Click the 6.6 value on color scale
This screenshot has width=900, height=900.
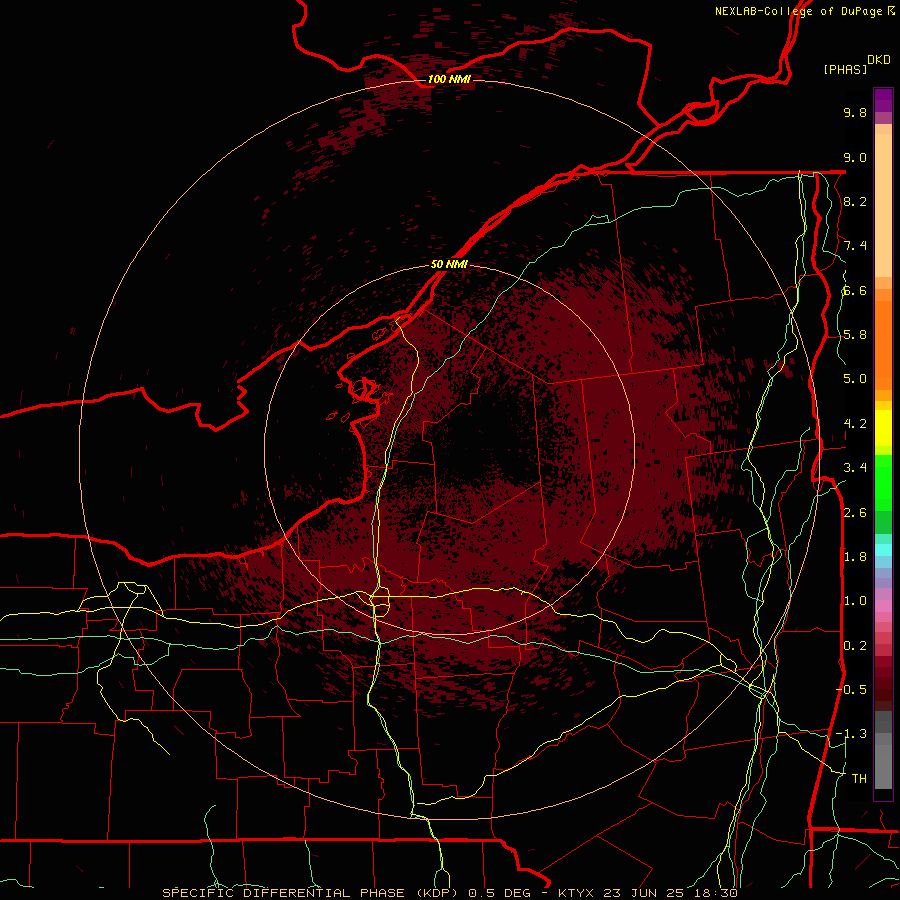click(x=855, y=290)
